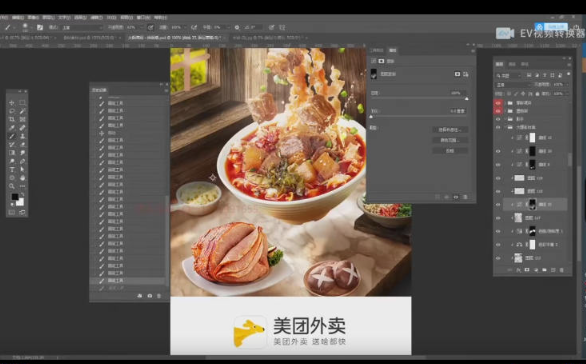Select the Zoom magnifier tool
Viewport: 586px width, 364px height.
click(x=12, y=186)
